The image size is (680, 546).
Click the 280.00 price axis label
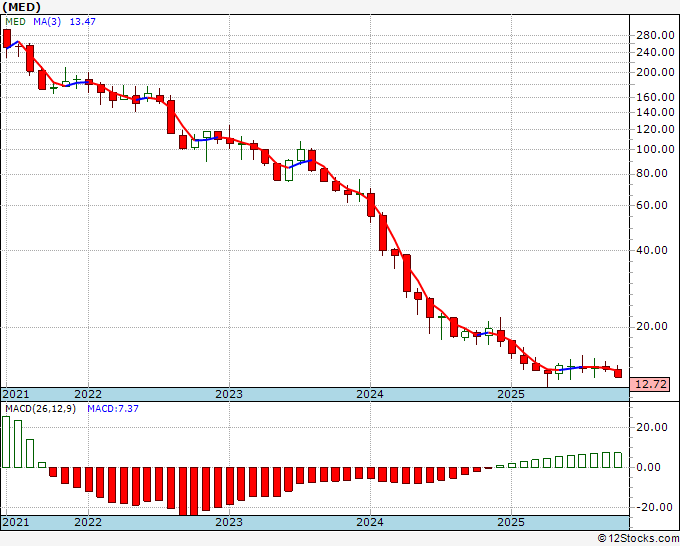coord(655,36)
